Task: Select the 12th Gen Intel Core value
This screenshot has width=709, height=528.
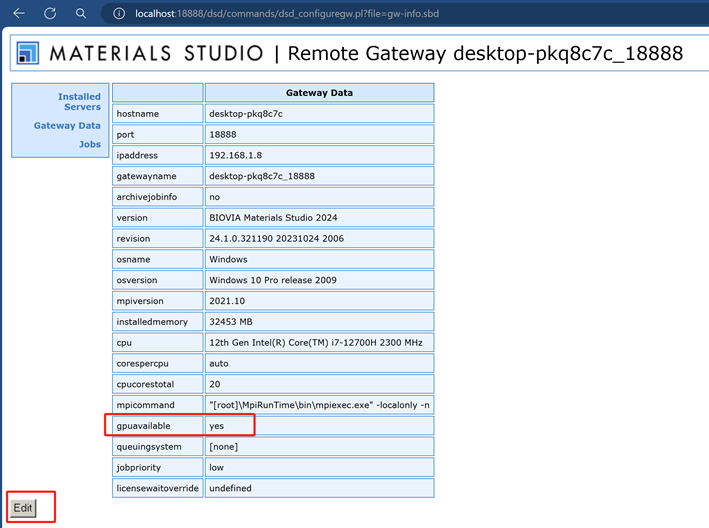Action: (319, 342)
